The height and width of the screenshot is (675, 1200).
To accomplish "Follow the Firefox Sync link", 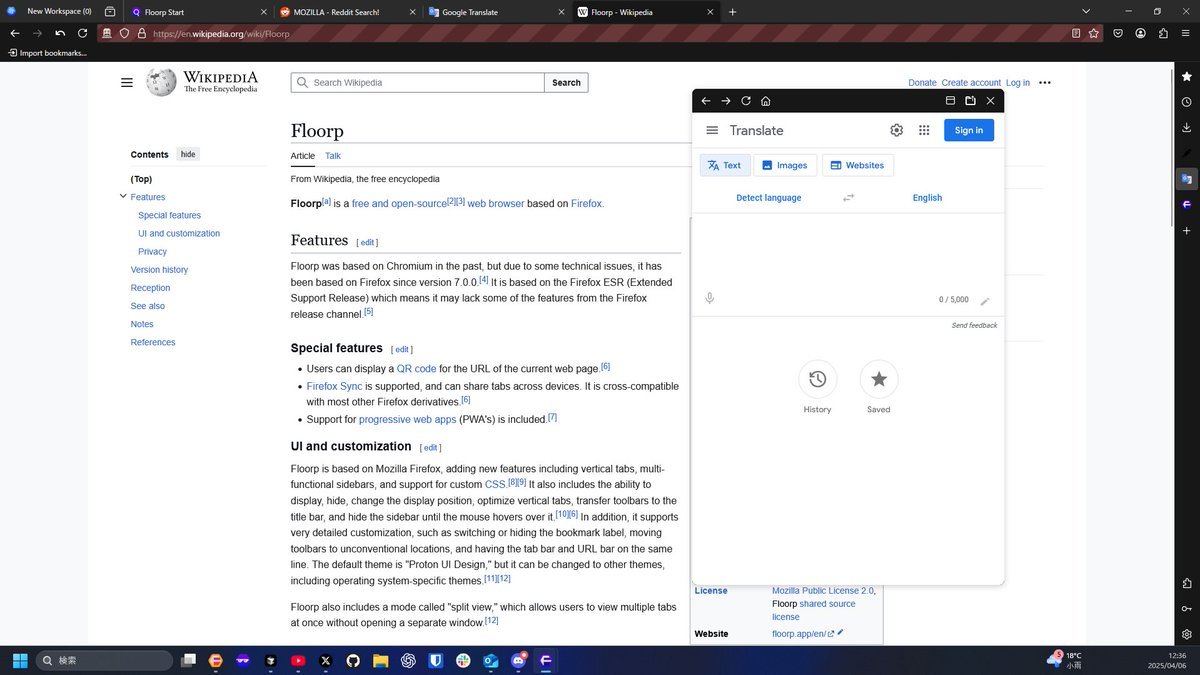I will (x=334, y=386).
